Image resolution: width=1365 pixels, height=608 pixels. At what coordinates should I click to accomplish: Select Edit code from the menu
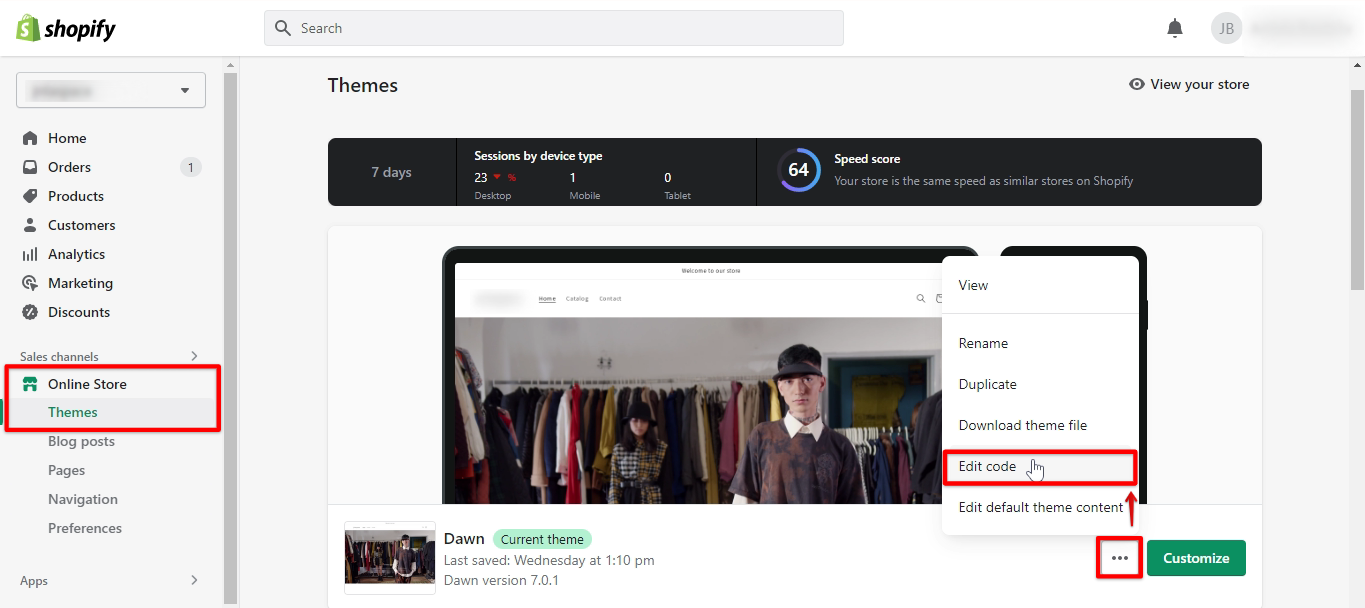[987, 466]
